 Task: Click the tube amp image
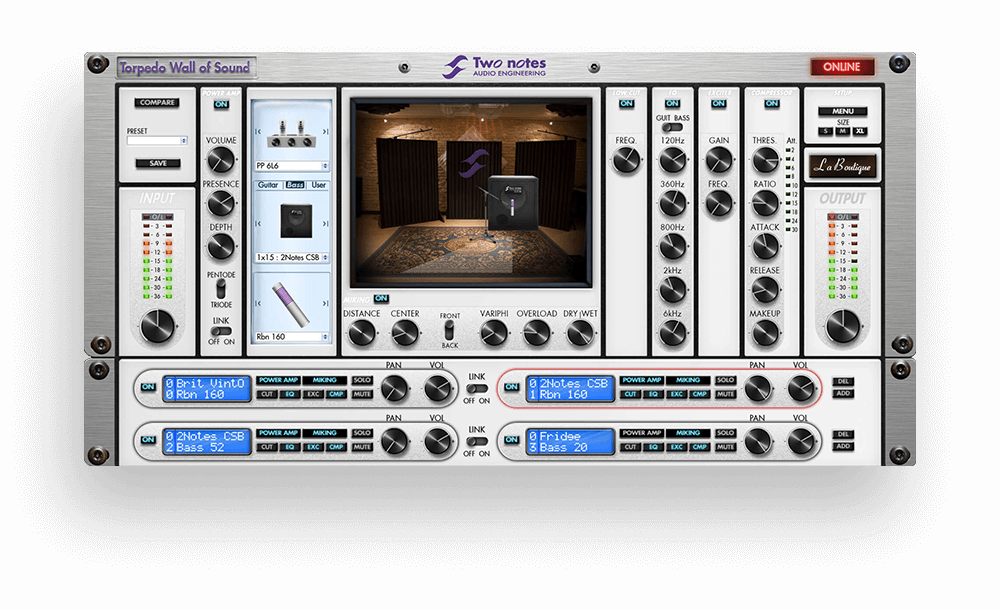(x=291, y=134)
